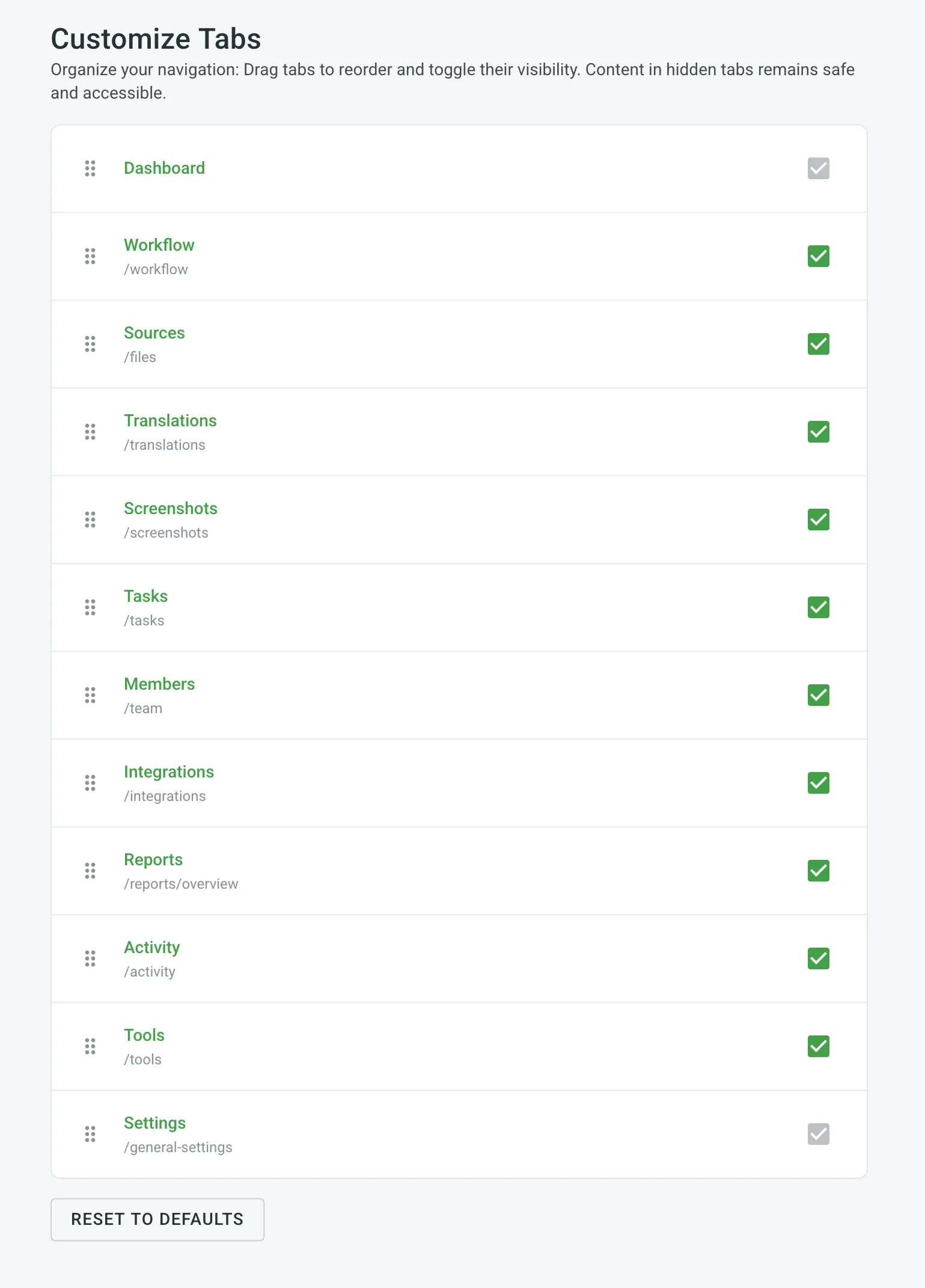Grab the Reports drag handle
The image size is (925, 1288).
pyautogui.click(x=90, y=871)
